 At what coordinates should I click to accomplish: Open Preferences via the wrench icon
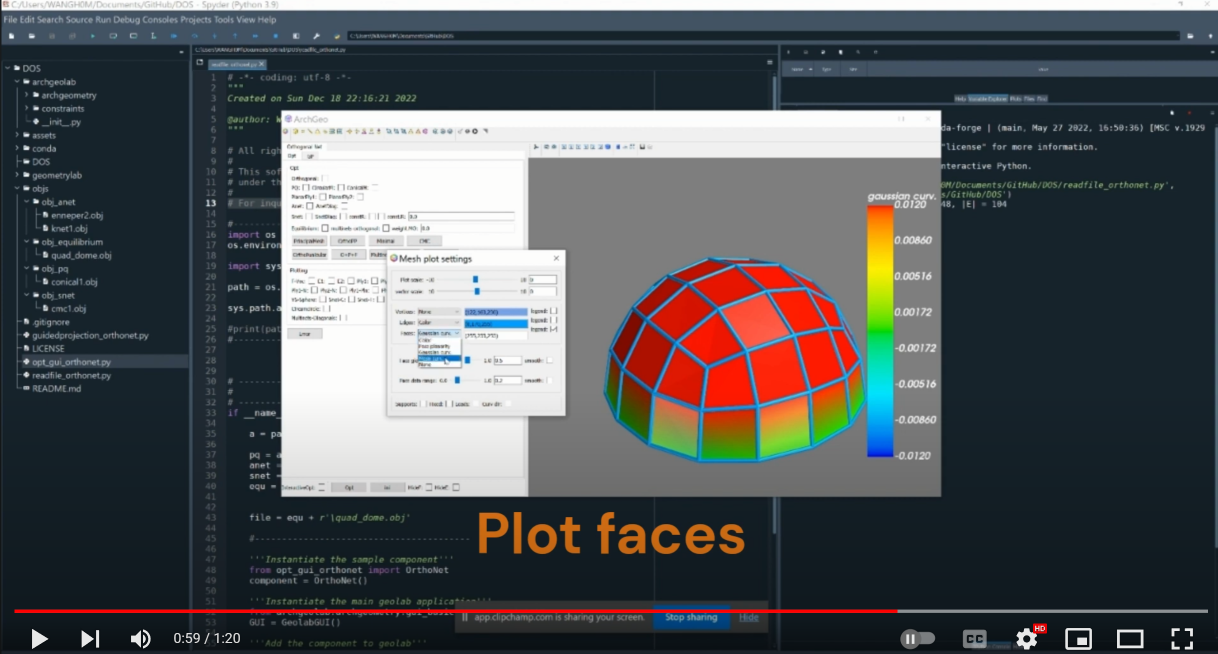point(316,35)
